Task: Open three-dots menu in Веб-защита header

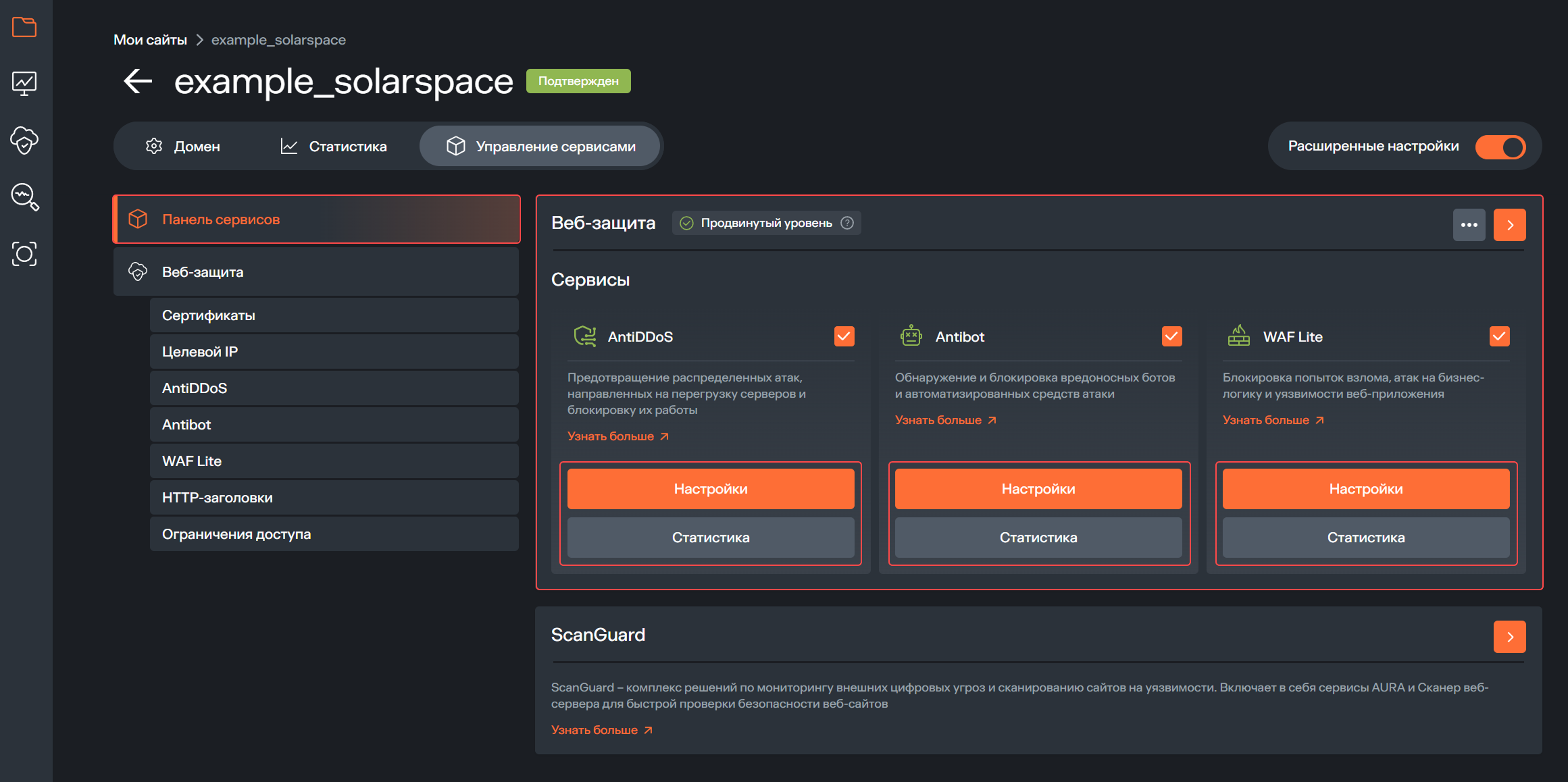Action: coord(1469,225)
